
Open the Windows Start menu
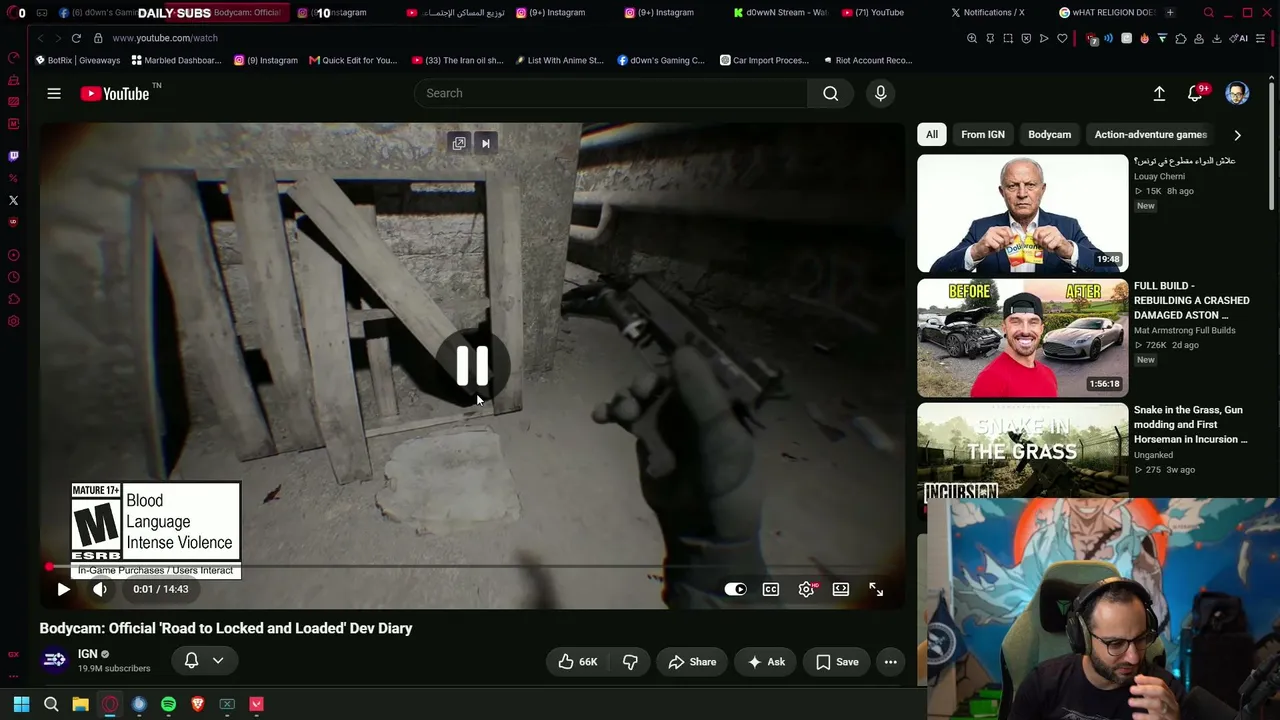(21, 704)
